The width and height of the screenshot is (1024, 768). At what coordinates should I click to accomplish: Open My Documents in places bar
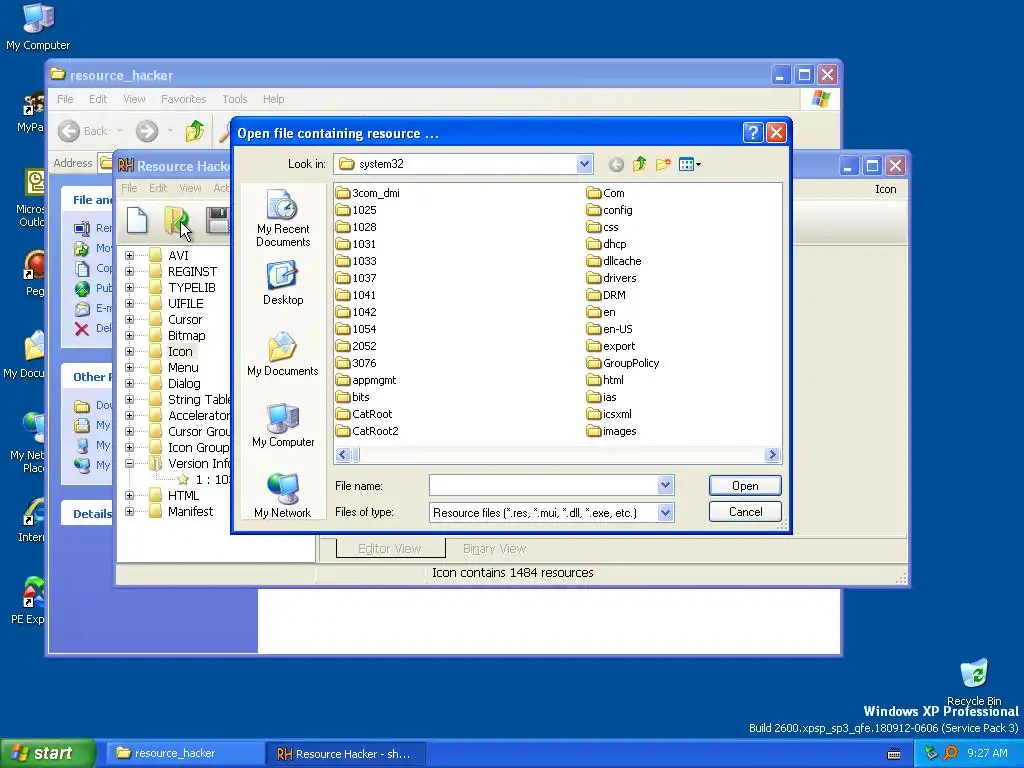[x=283, y=355]
